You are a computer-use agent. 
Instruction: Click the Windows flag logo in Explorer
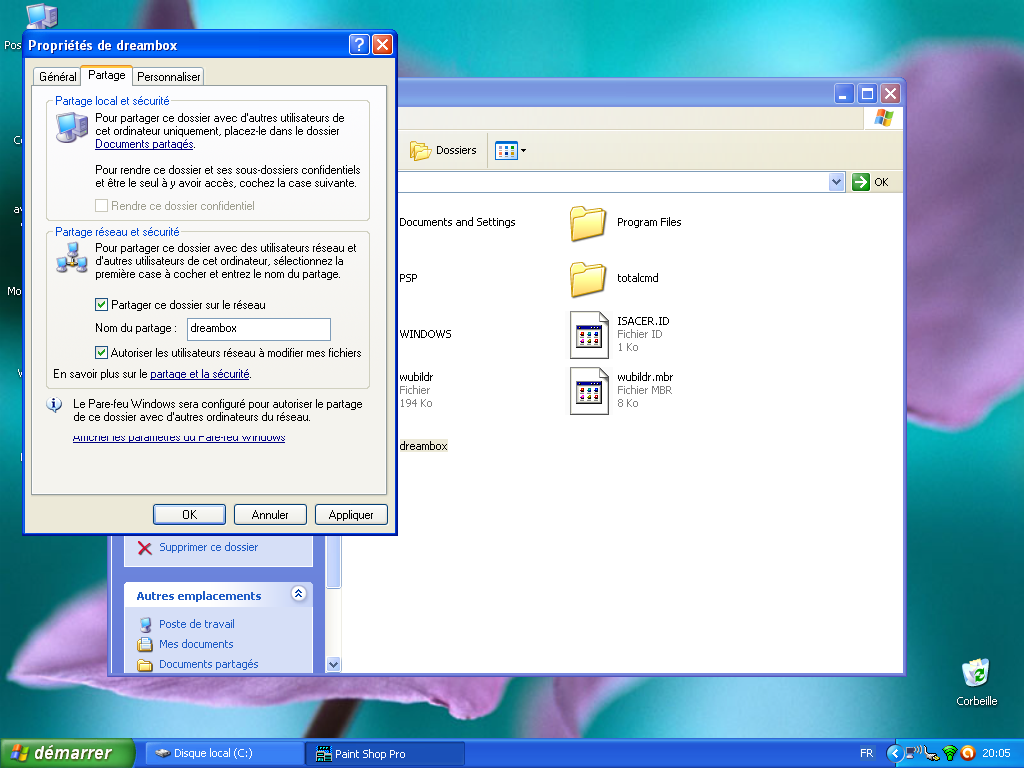coord(884,118)
